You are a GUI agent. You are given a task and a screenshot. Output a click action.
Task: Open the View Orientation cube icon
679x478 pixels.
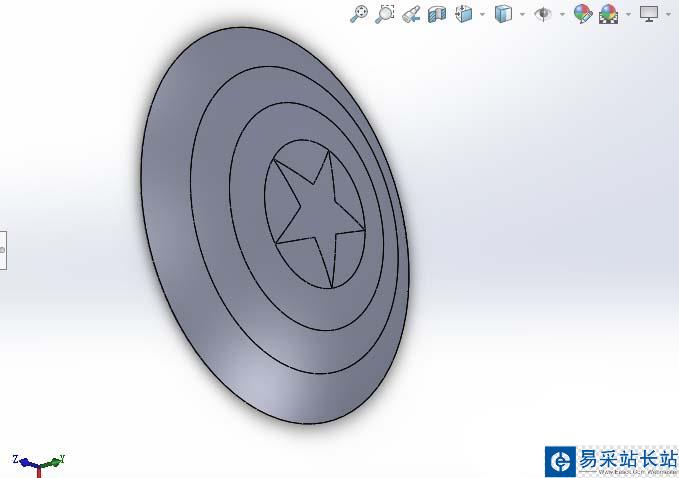(x=464, y=14)
